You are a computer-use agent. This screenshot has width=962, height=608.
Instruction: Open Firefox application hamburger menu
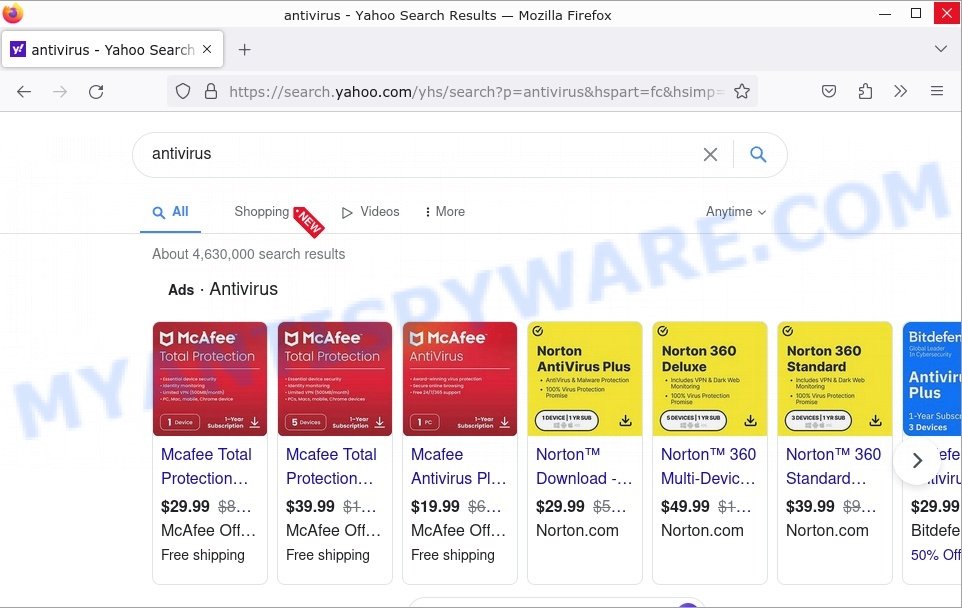tap(937, 91)
